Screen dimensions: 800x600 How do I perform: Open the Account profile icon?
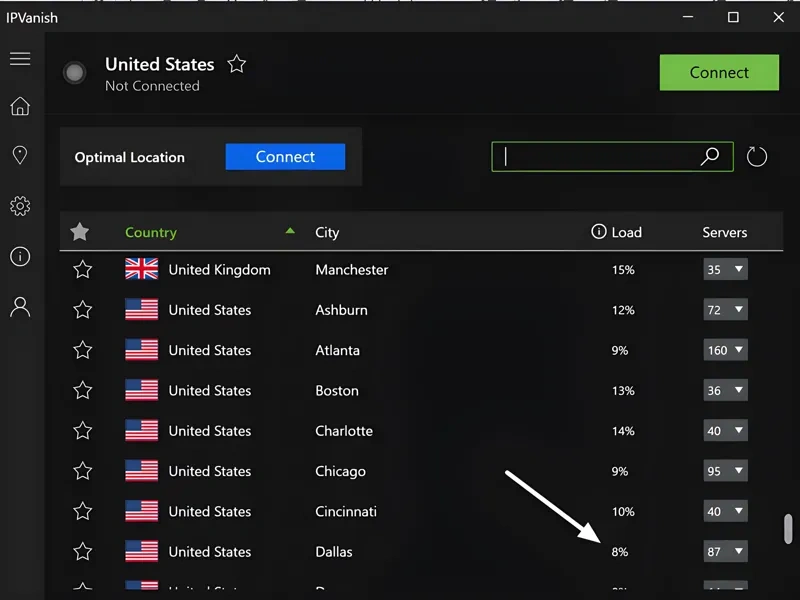(x=20, y=306)
